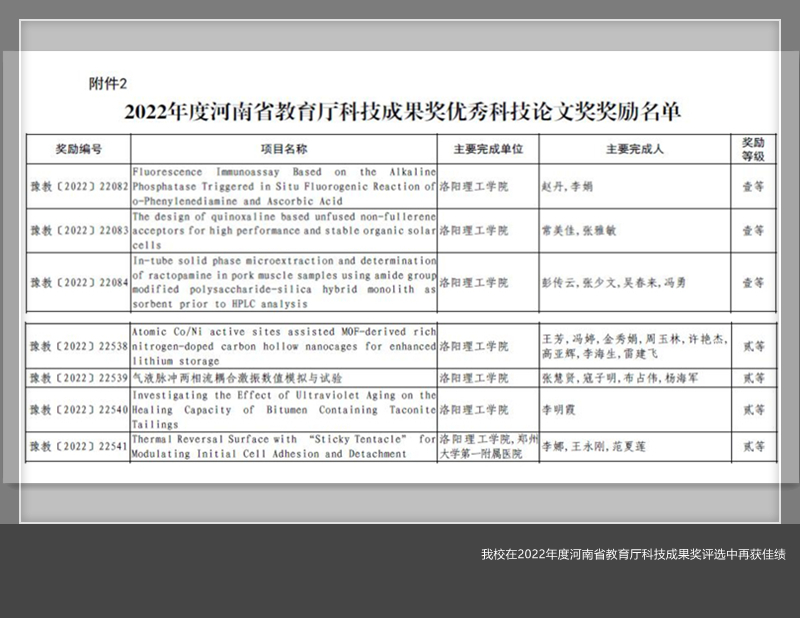Click the quinoxaline organic solar cells project
The height and width of the screenshot is (618, 800).
pyautogui.click(x=284, y=230)
